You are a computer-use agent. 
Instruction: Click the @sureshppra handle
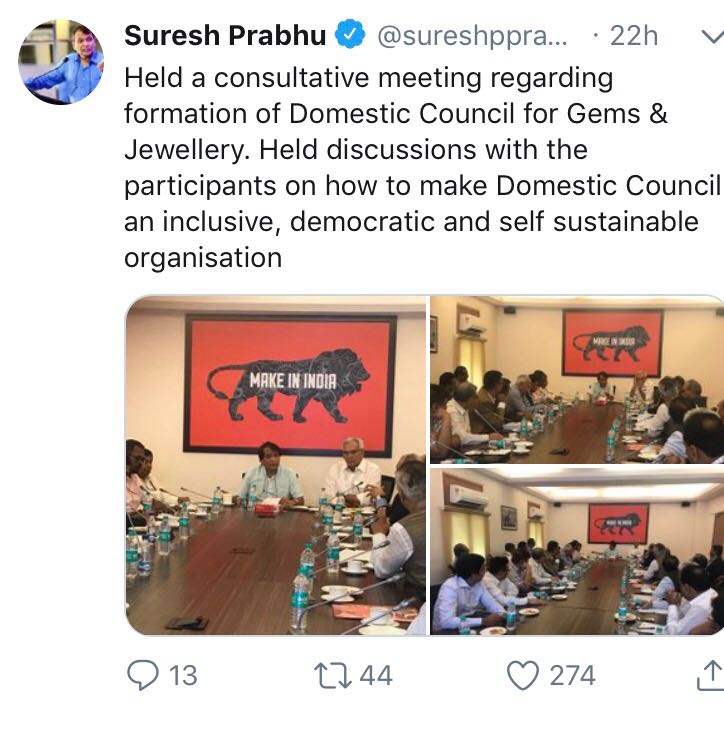click(472, 37)
